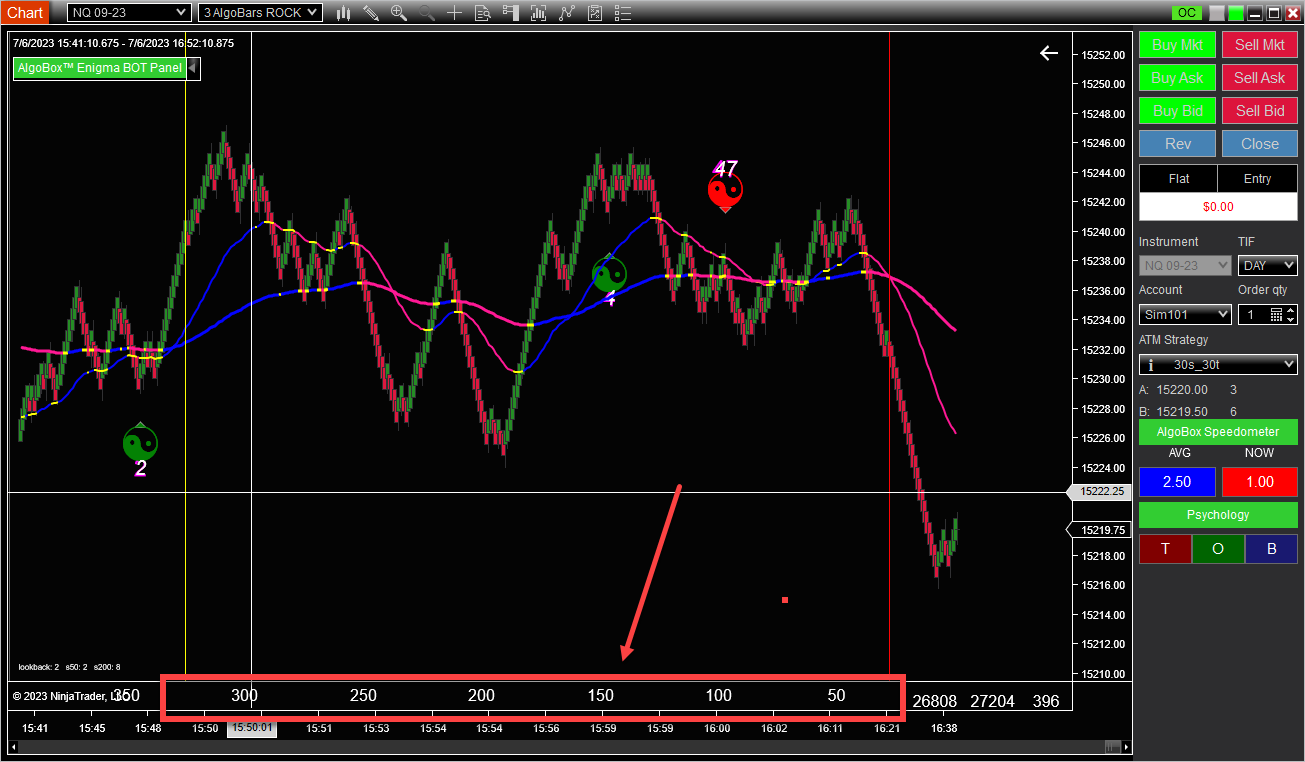Open the AlgoBox Enigma BOT Panel button
The height and width of the screenshot is (762, 1305).
[100, 68]
